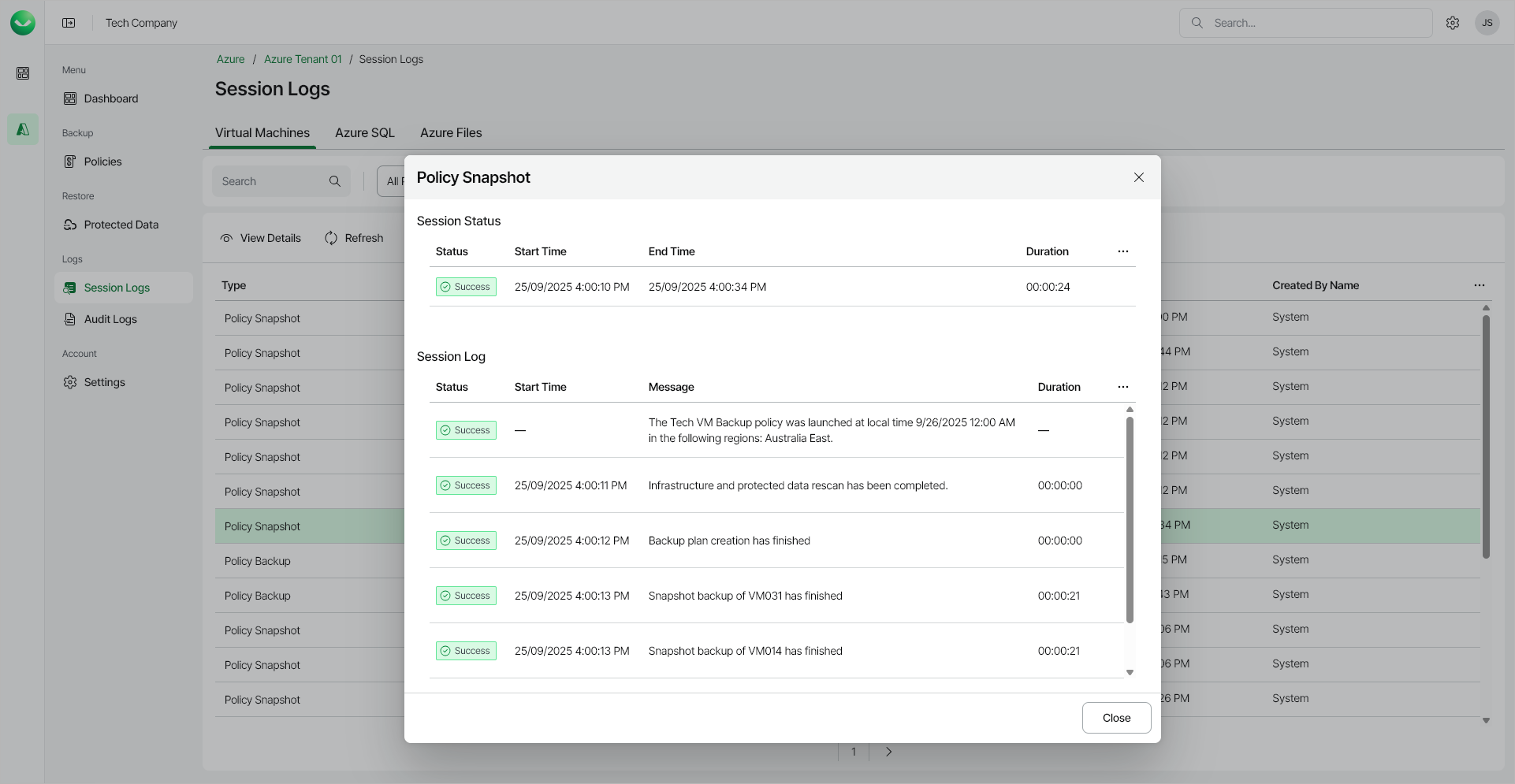This screenshot has width=1515, height=784.
Task: Click the green company logo
Action: pyautogui.click(x=23, y=23)
